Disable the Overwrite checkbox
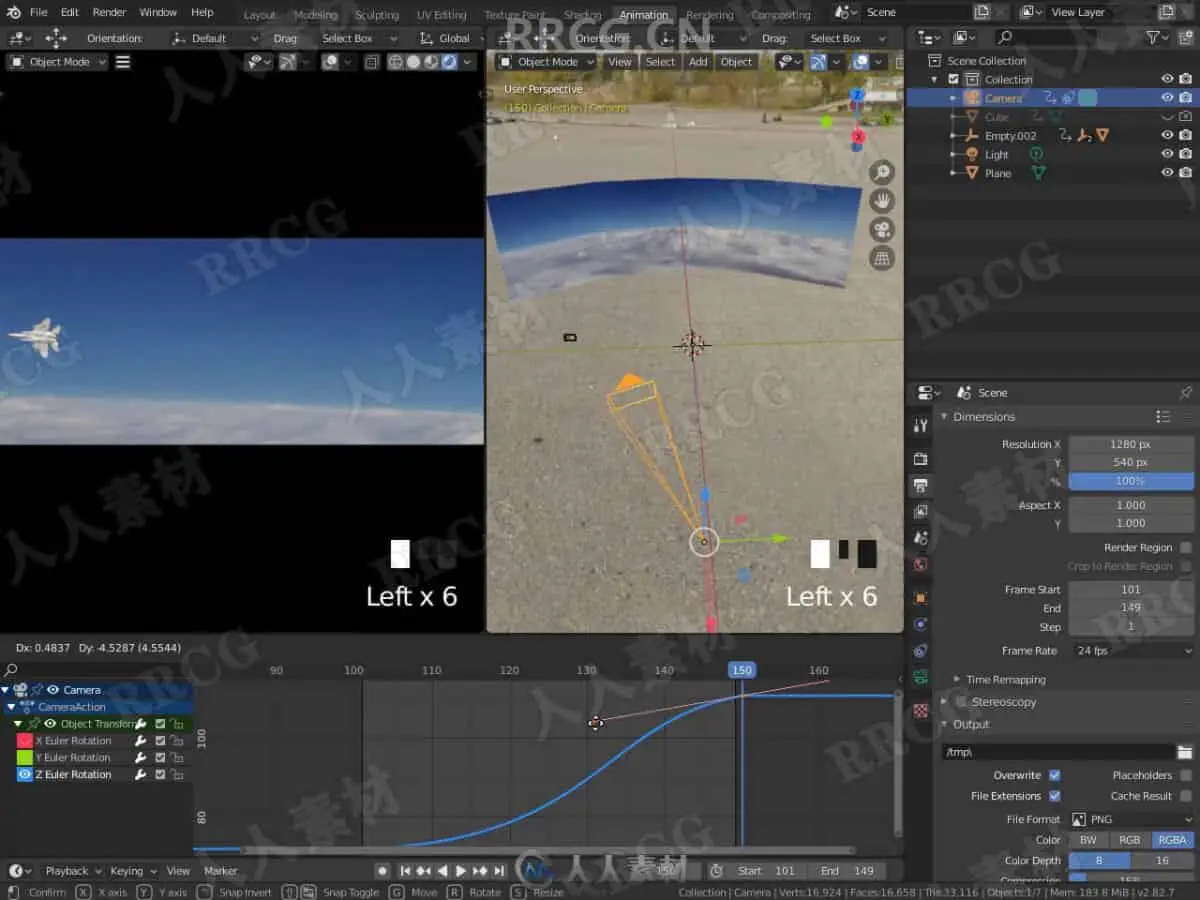1200x900 pixels. point(1054,775)
